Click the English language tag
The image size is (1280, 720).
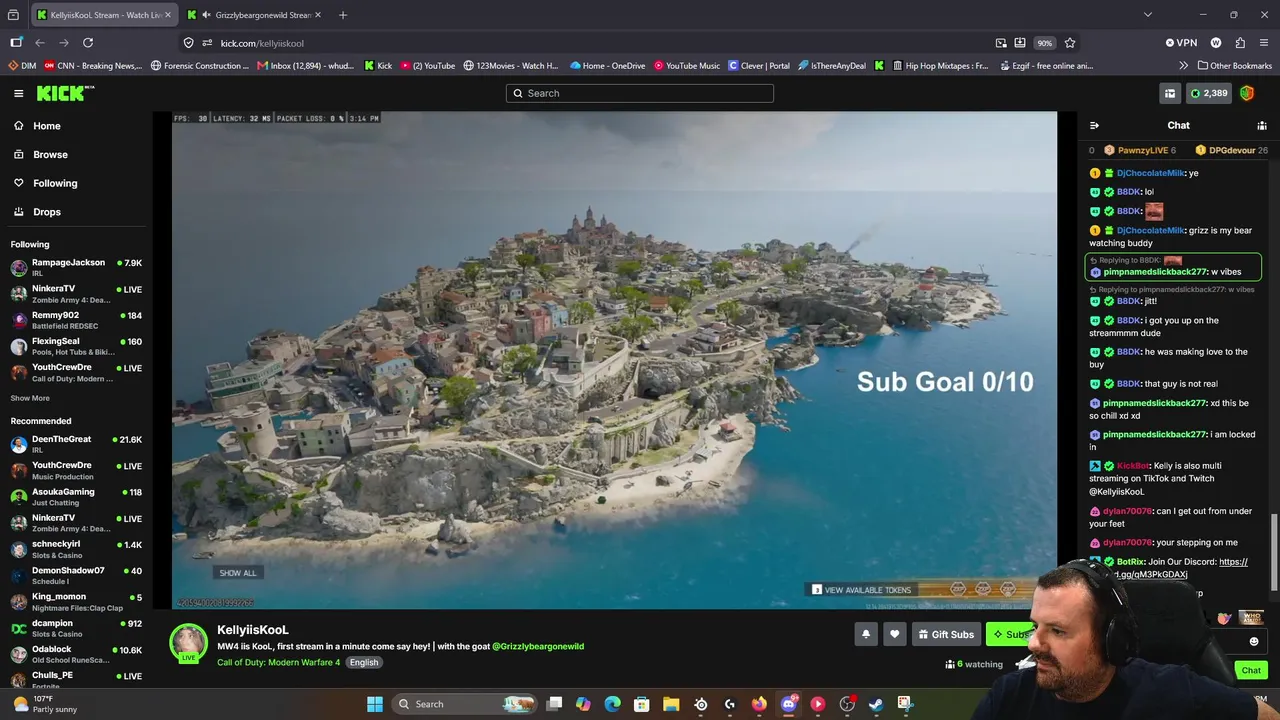[364, 662]
